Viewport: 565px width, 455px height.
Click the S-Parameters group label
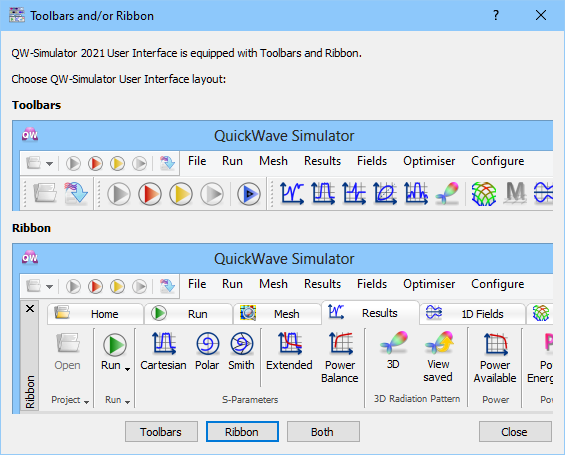point(250,400)
